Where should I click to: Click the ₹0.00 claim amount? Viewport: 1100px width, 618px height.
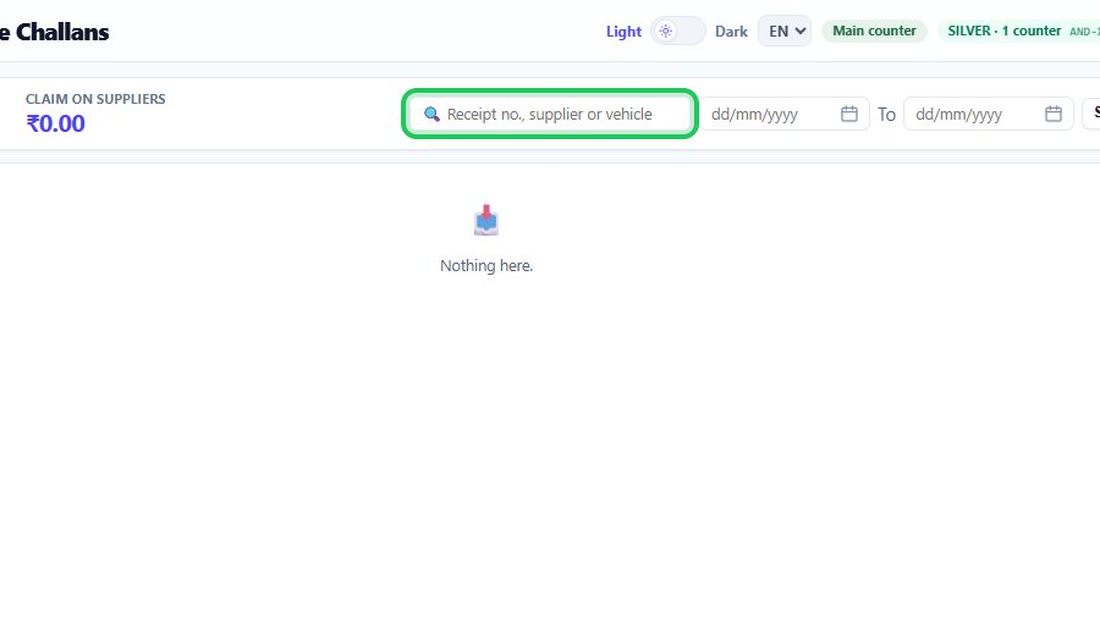[55, 123]
